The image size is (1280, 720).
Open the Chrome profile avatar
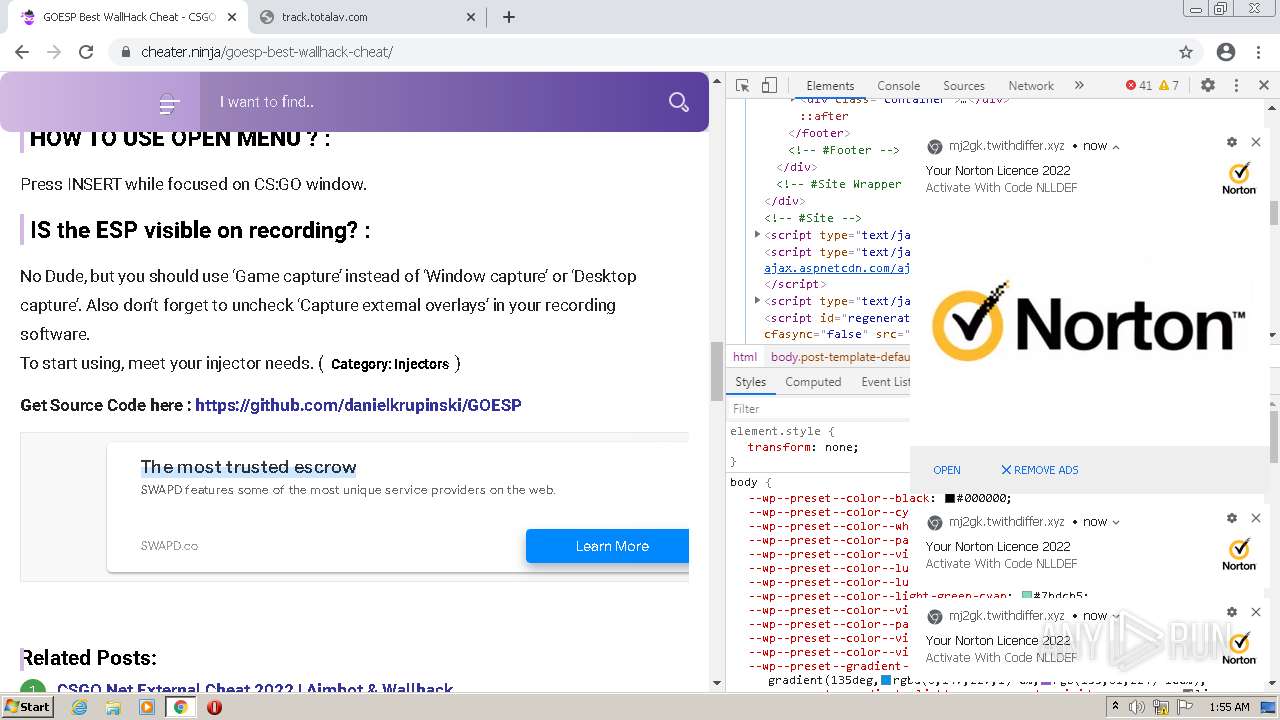pos(1226,52)
